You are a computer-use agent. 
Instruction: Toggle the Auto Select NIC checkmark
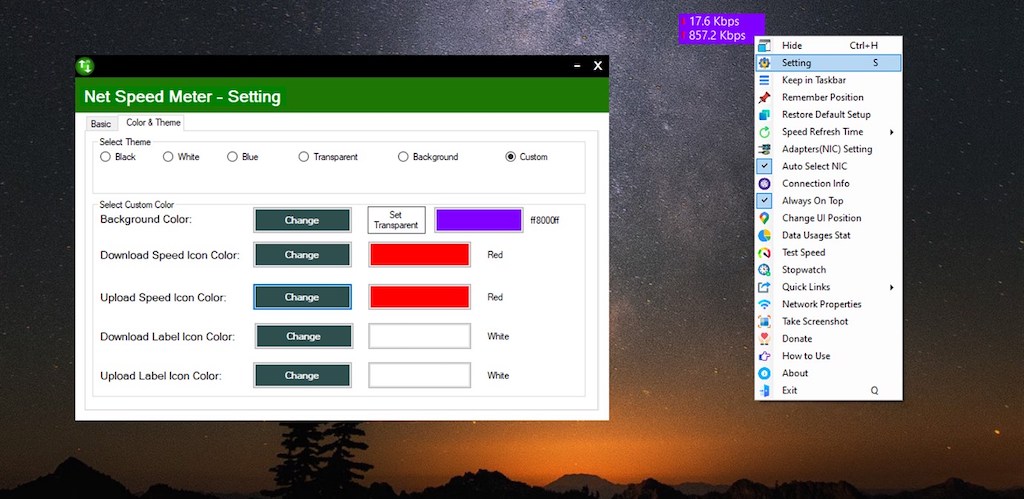click(764, 166)
